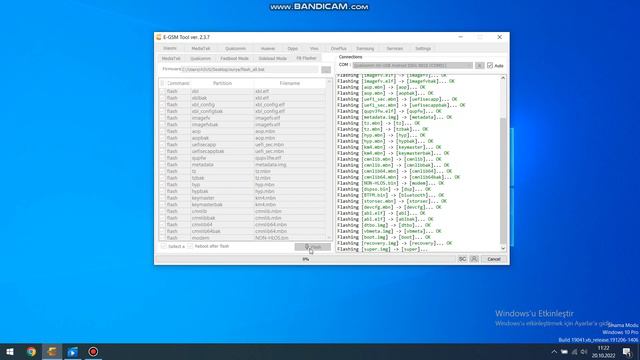Switch to the Oppo tab
This screenshot has height=360, width=640.
point(293,49)
